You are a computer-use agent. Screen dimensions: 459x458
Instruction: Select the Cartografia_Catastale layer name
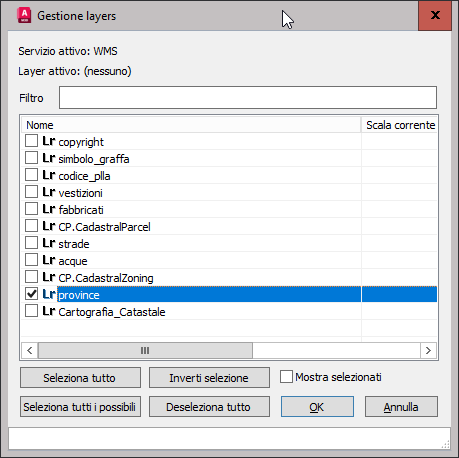pos(112,312)
